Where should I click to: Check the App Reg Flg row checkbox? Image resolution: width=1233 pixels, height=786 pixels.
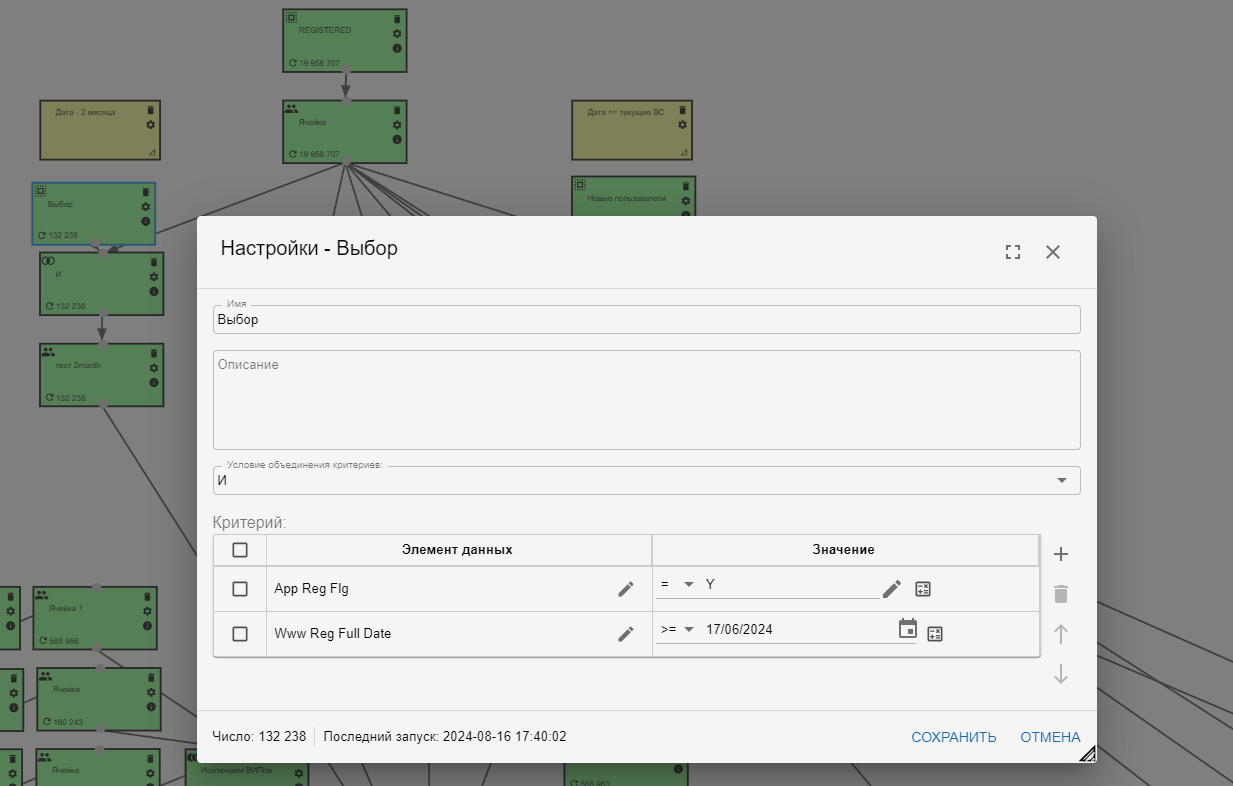[x=240, y=589]
